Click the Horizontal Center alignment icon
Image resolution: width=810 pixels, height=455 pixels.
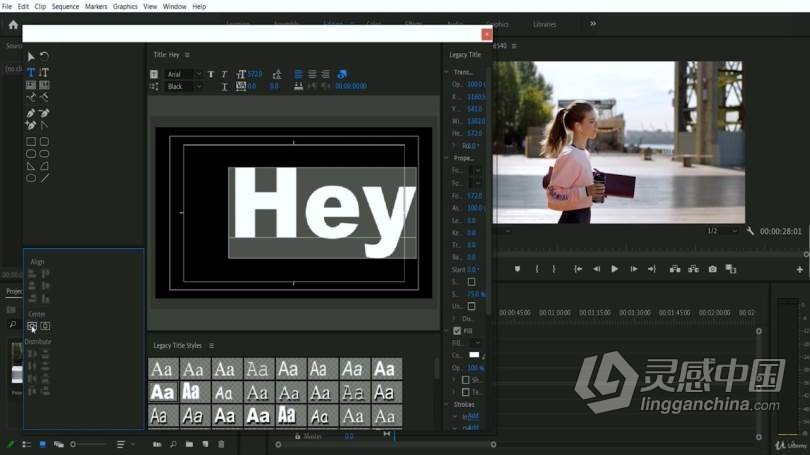point(45,326)
